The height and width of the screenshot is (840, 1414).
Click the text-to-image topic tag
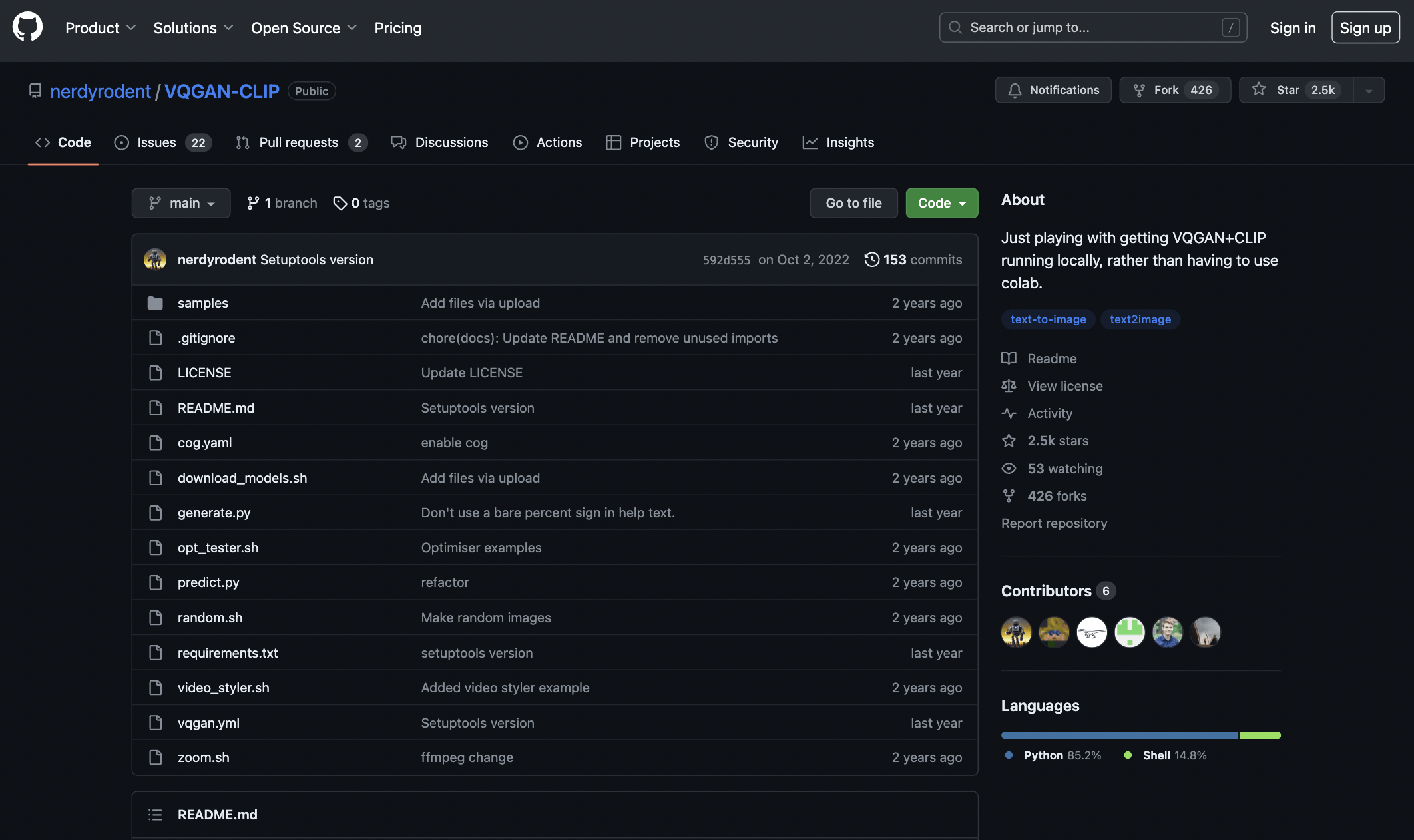(1048, 319)
